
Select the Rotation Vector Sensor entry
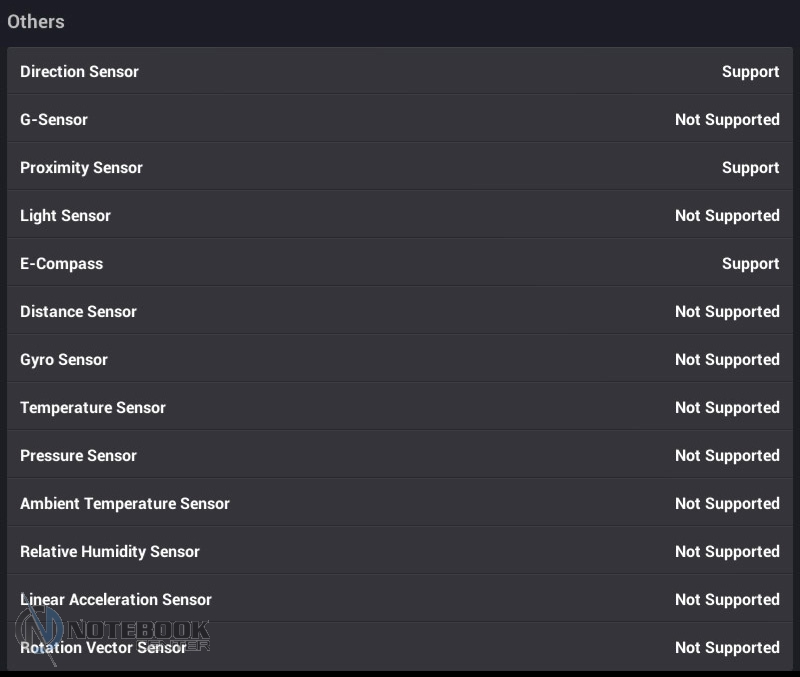400,646
